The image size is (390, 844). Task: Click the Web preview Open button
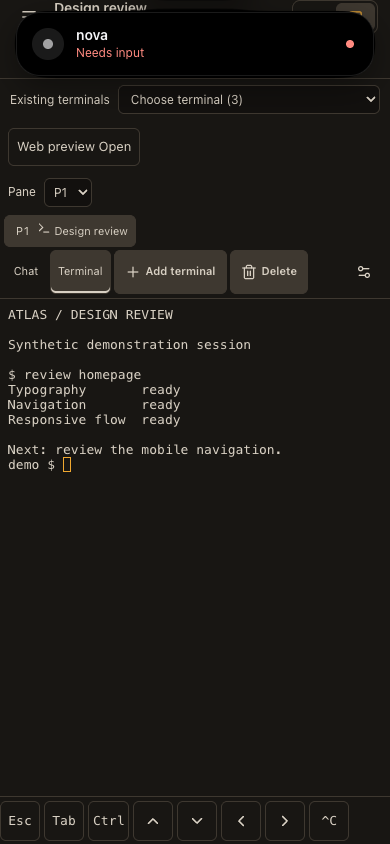pos(74,147)
